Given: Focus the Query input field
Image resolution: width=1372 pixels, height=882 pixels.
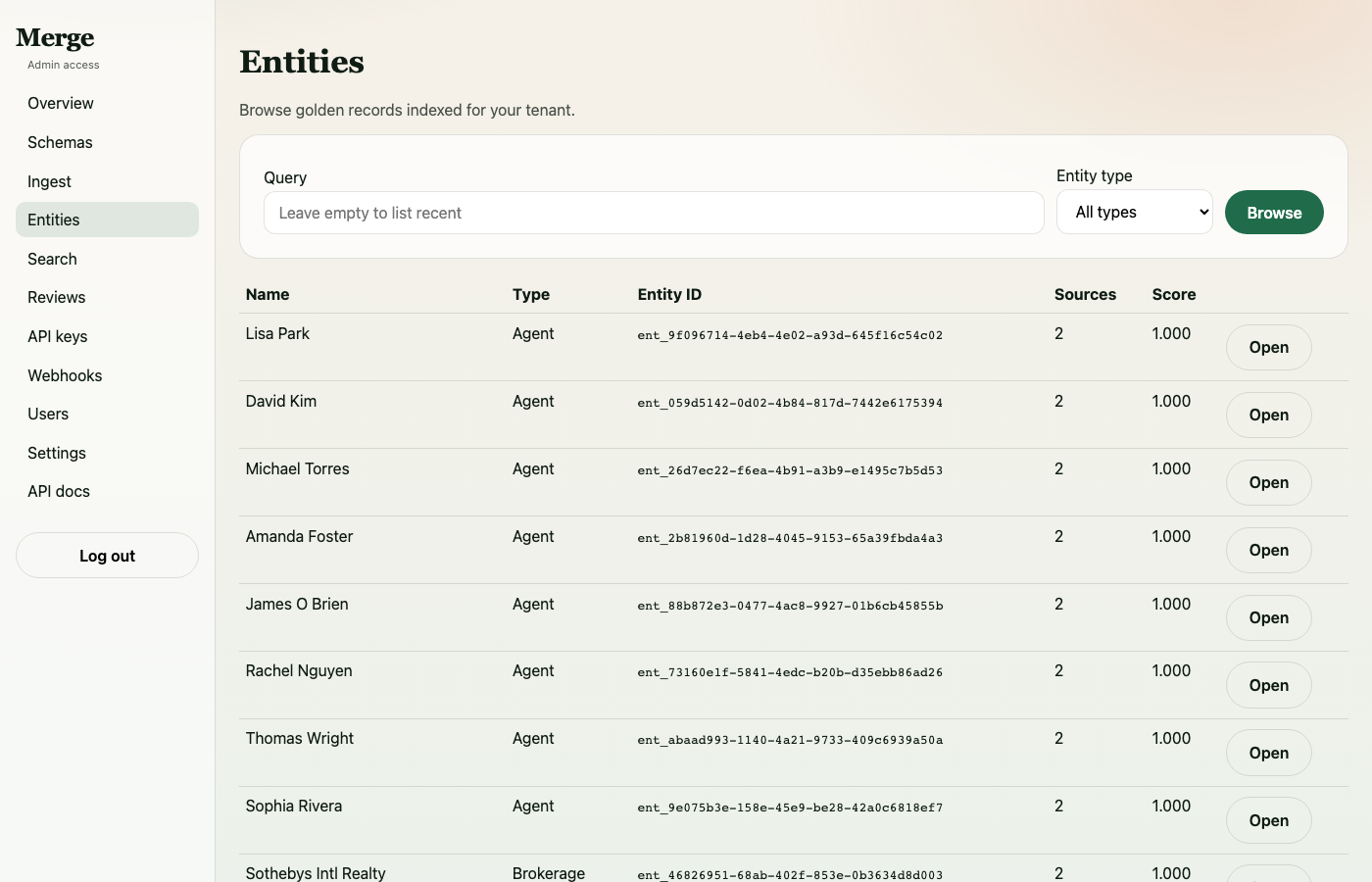Looking at the screenshot, I should point(654,213).
